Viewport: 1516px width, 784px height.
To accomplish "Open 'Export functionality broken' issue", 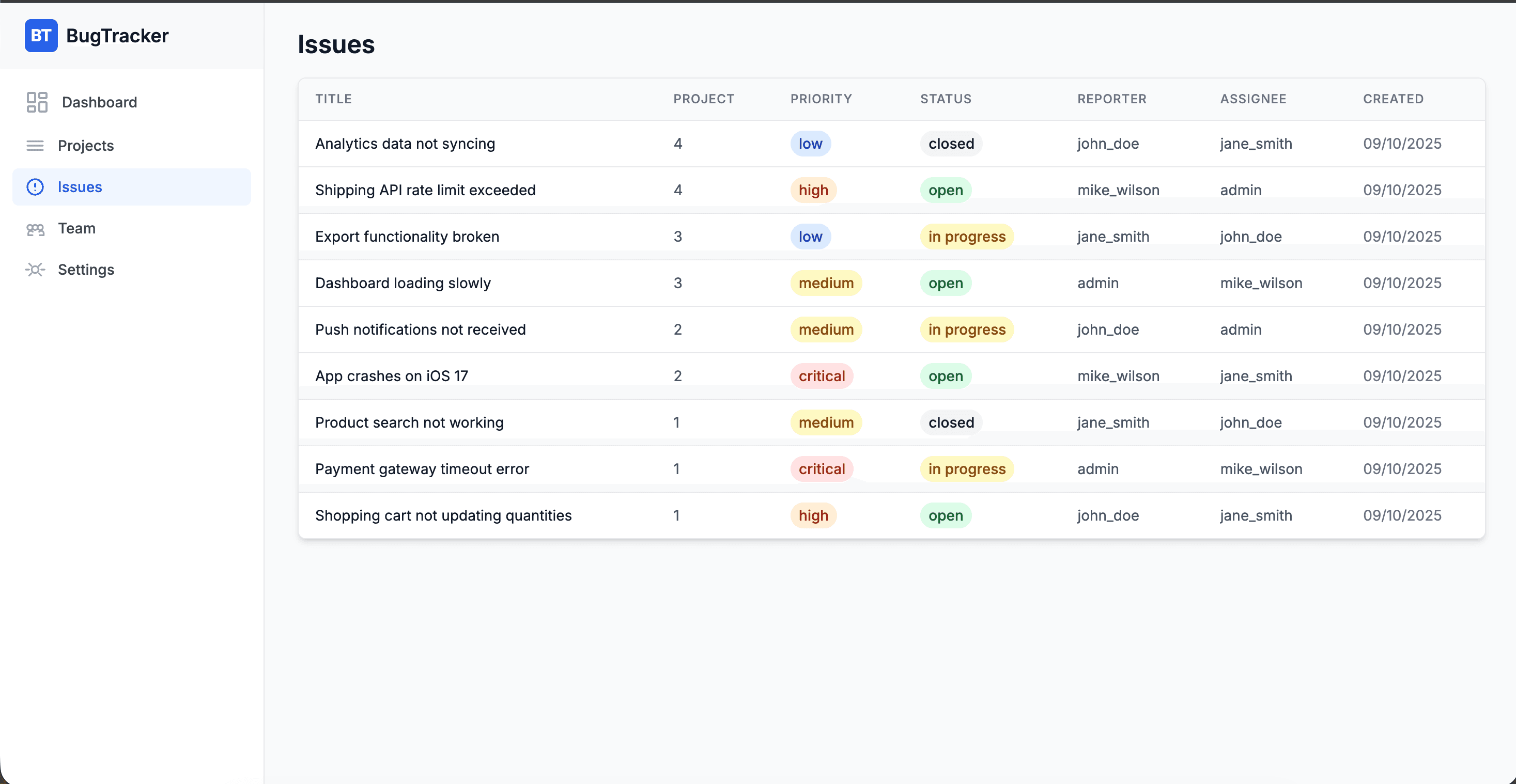I will 407,237.
